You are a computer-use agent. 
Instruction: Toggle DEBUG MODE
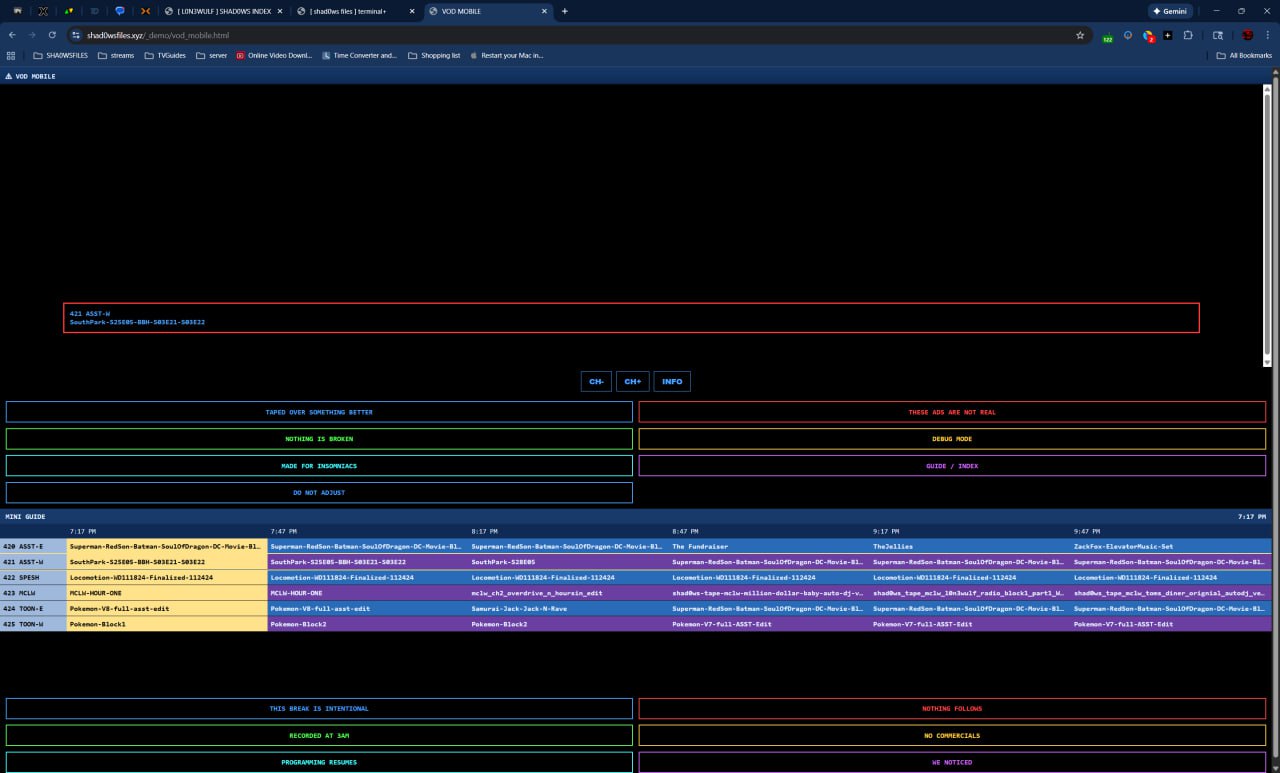coord(951,439)
